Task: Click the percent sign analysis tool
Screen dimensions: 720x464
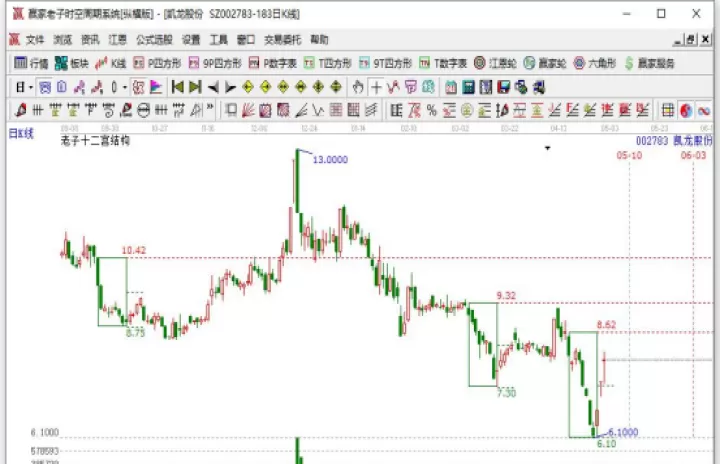Action: pos(431,110)
